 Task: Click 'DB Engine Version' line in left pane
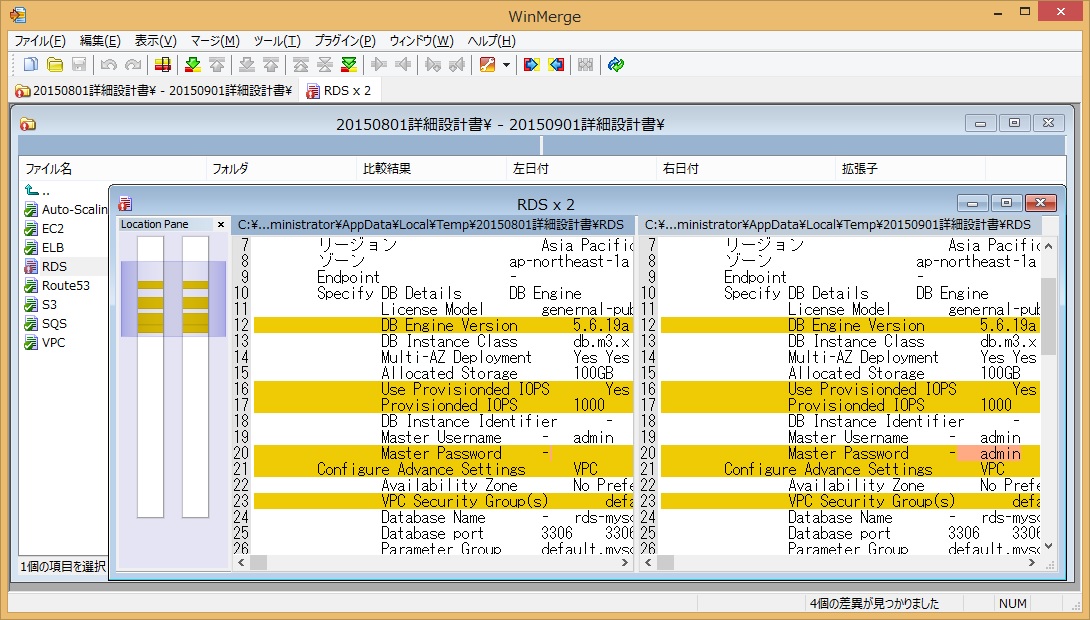[x=444, y=325]
